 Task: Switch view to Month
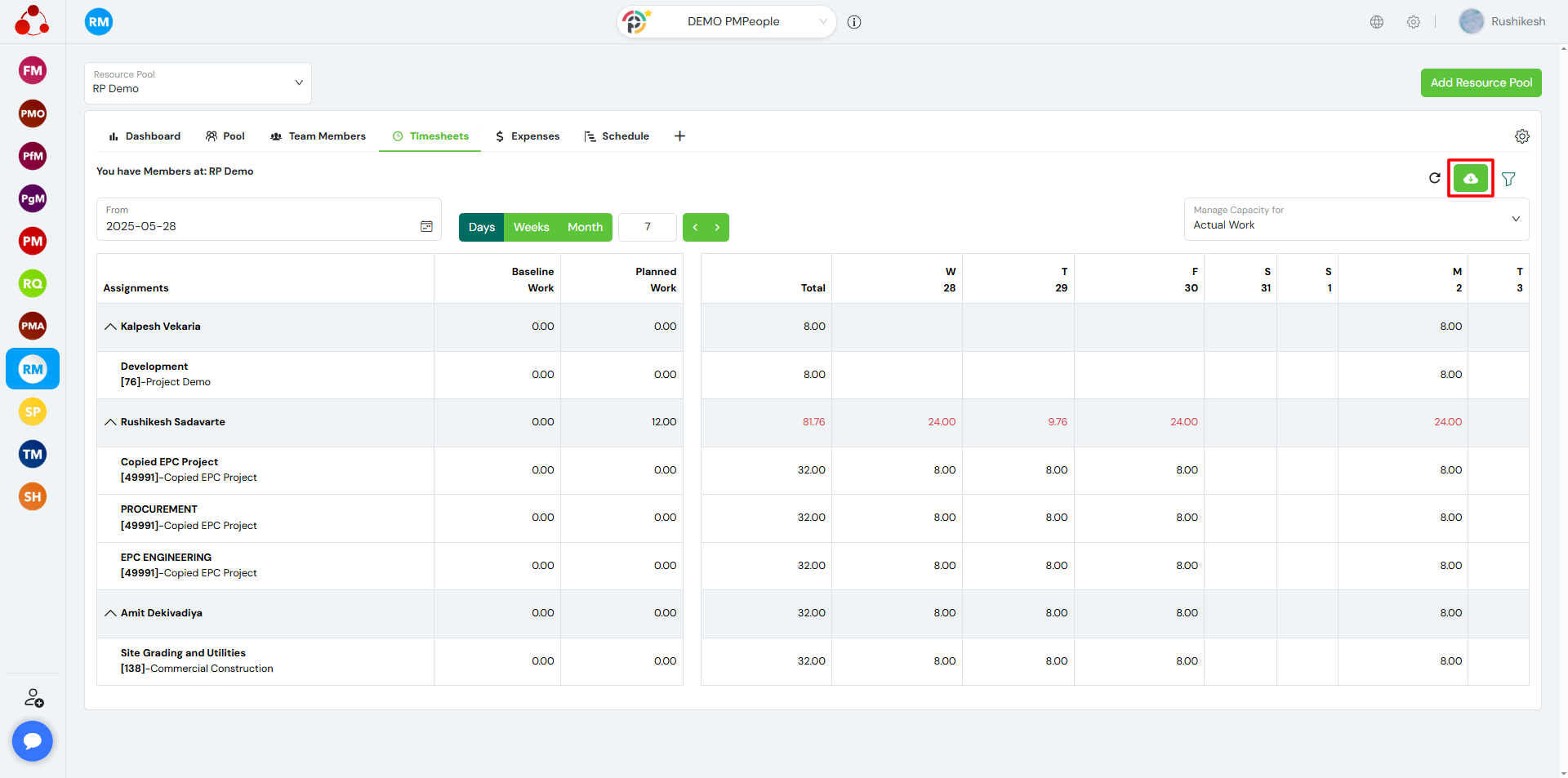[x=585, y=227]
